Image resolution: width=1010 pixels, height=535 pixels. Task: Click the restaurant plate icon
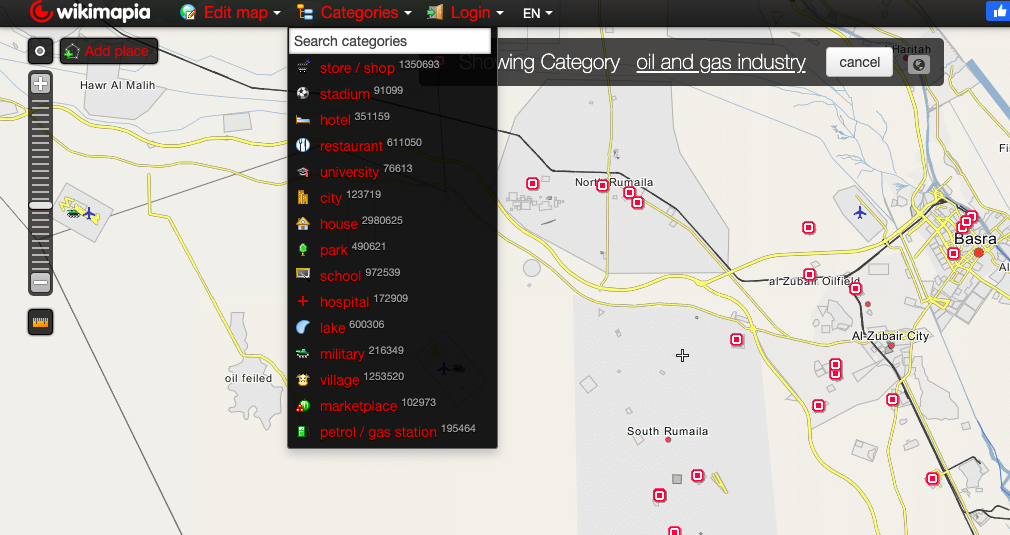(x=303, y=145)
